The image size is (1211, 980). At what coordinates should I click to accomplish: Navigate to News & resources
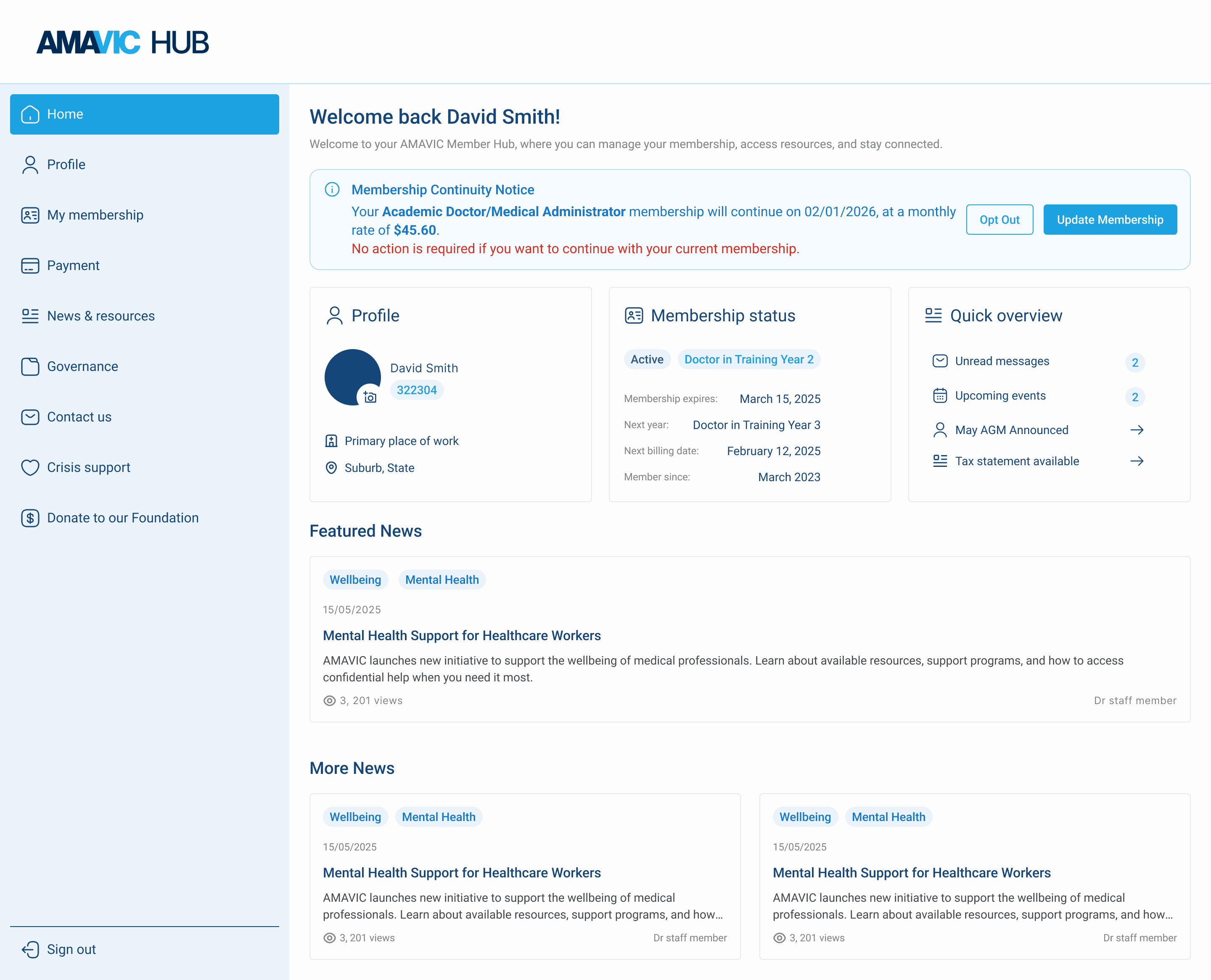100,316
